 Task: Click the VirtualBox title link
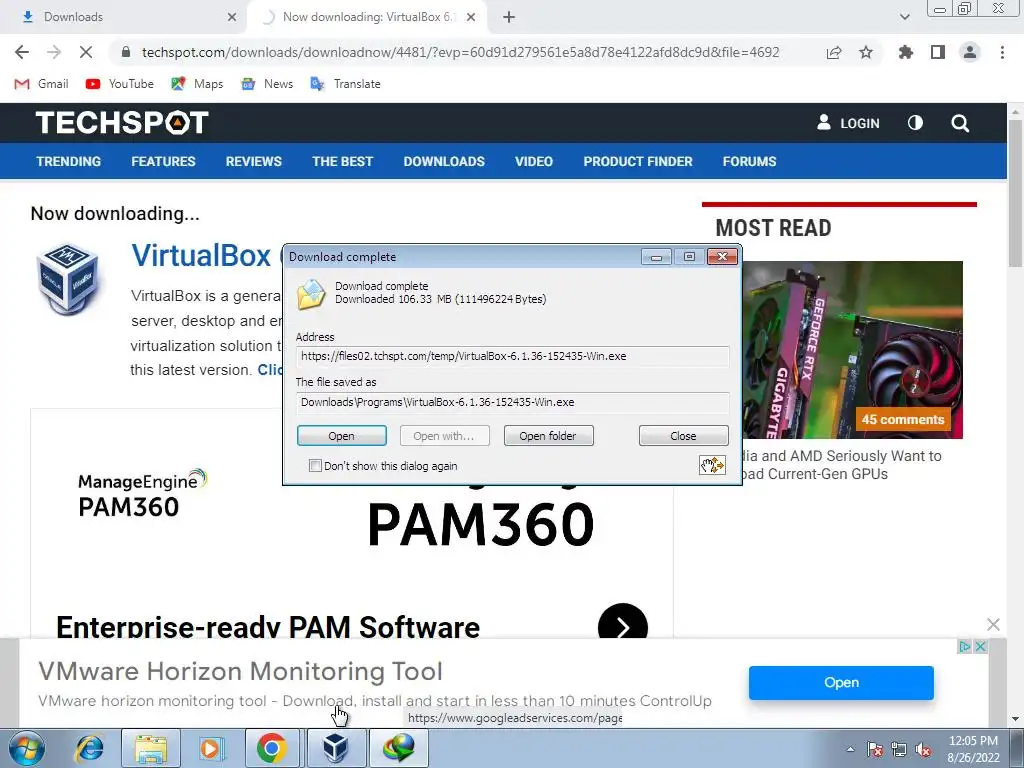point(201,255)
